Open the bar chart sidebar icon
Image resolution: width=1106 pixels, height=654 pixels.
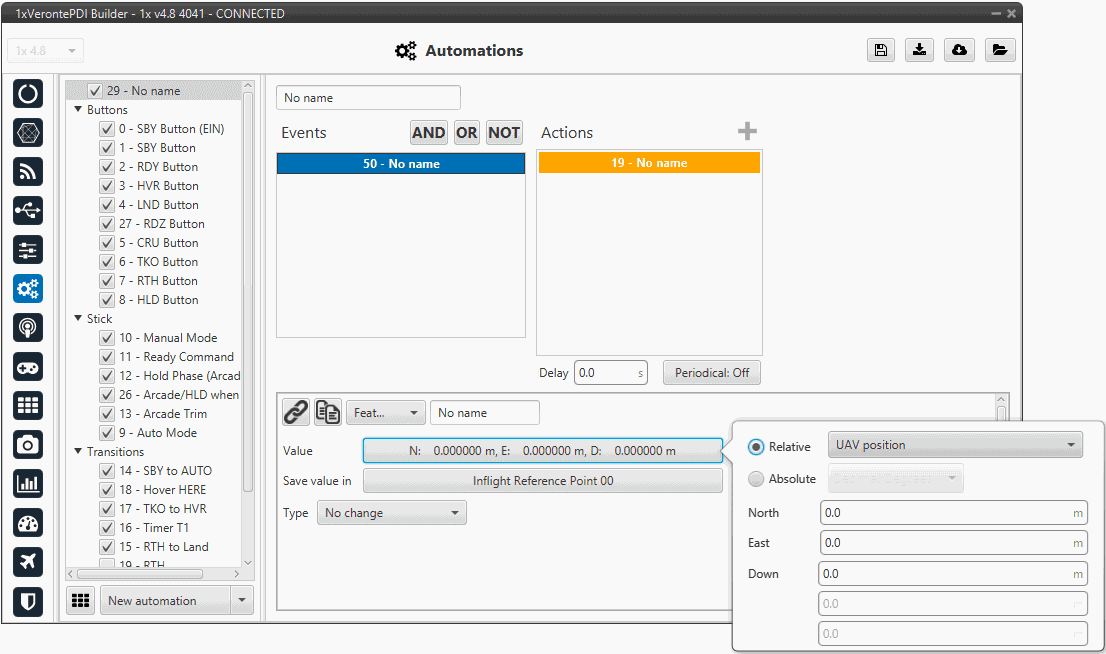28,484
